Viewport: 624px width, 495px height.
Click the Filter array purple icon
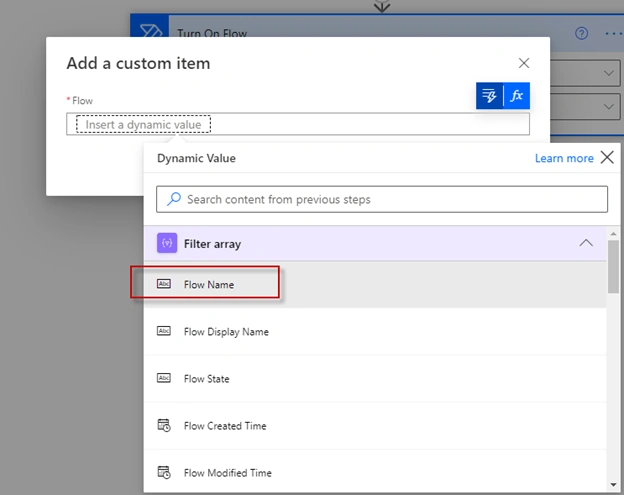click(167, 243)
